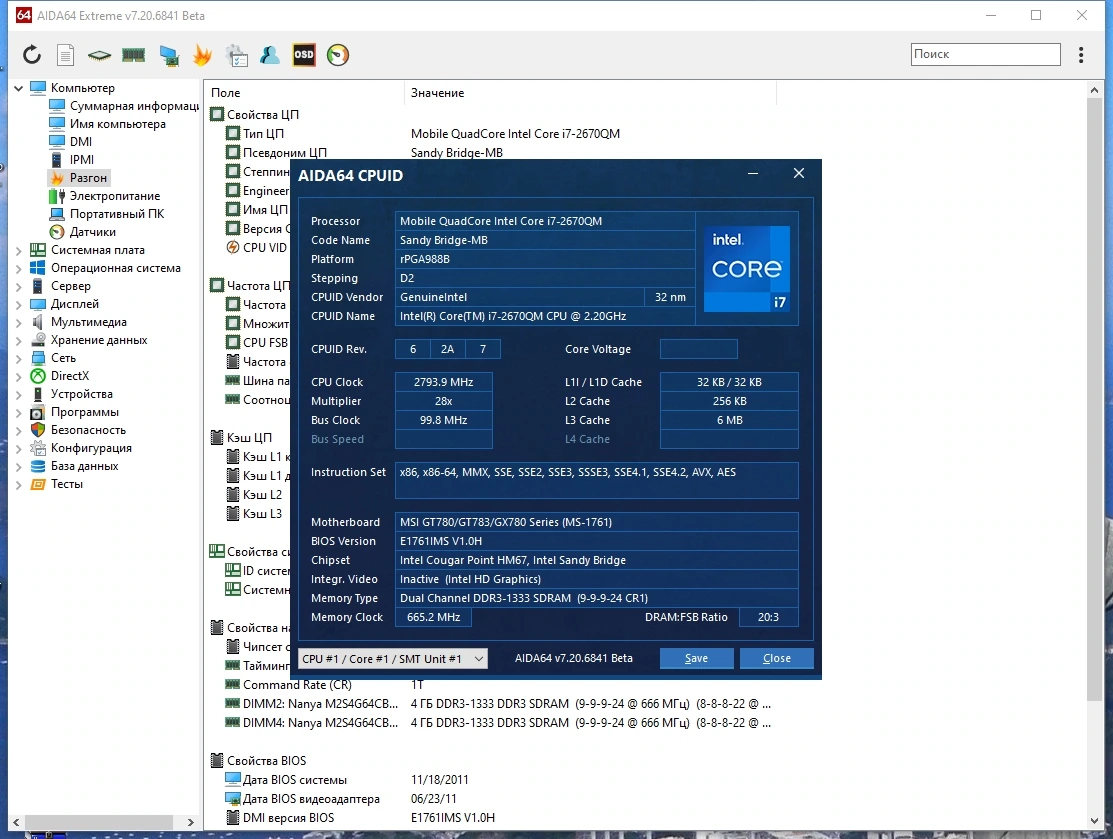Viewport: 1113px width, 839px height.
Task: Click the vertical scrollbar up arrow
Action: point(1094,90)
